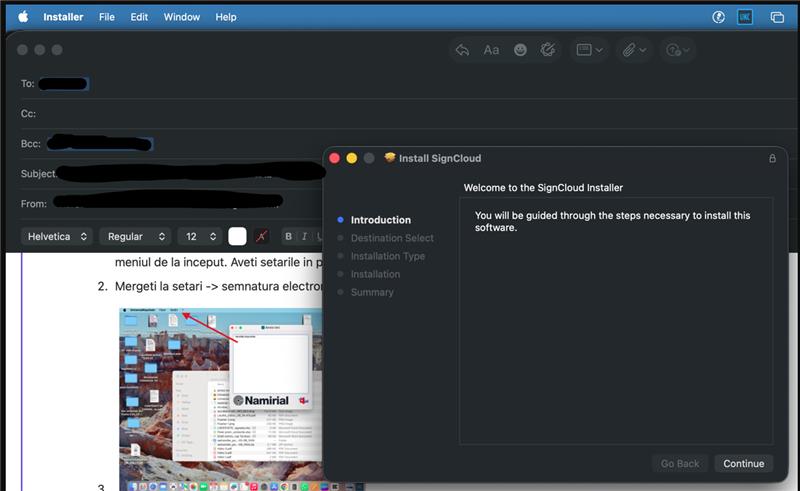Open the Window menu
This screenshot has width=800, height=491.
[182, 17]
